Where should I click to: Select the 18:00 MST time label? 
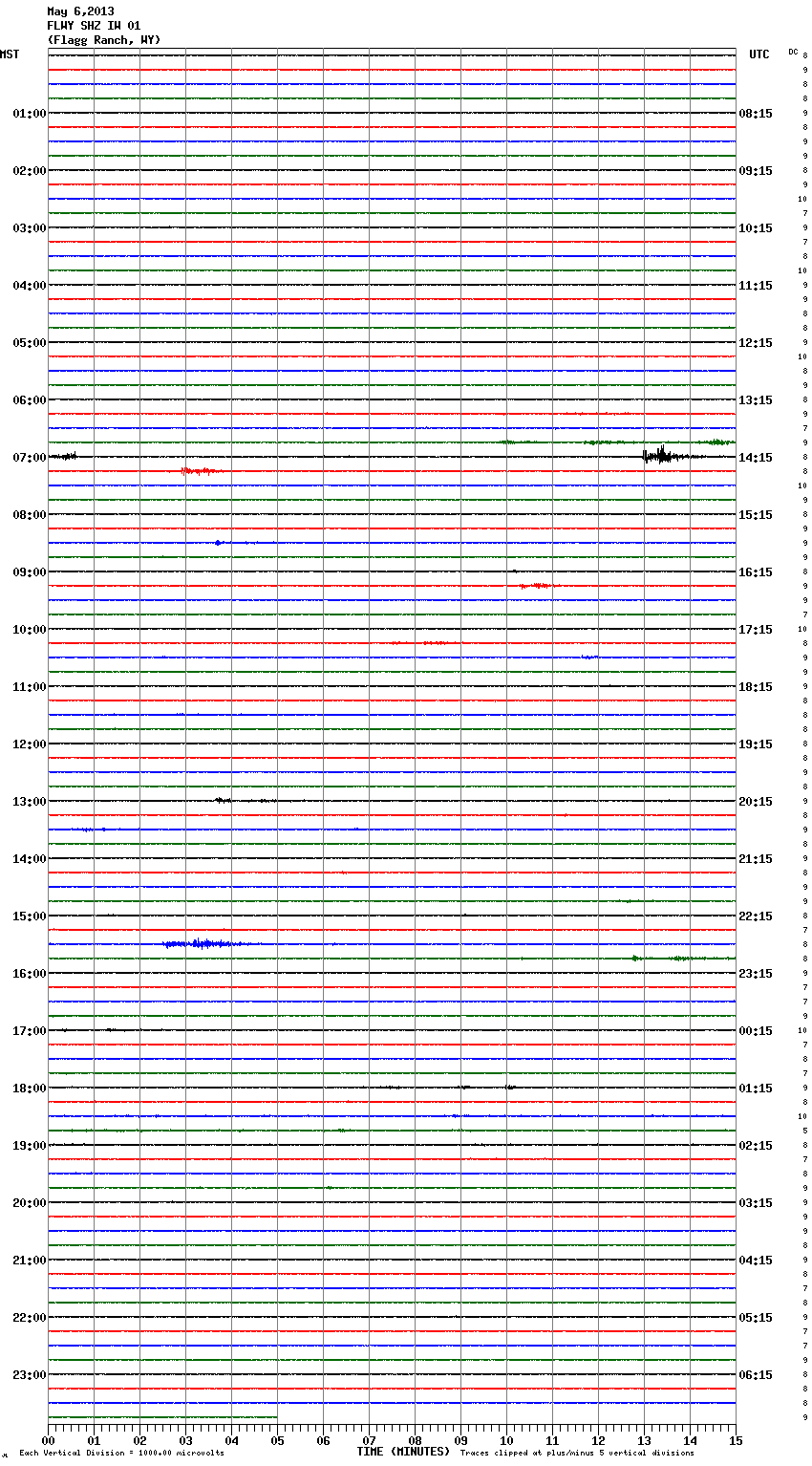[x=30, y=1089]
